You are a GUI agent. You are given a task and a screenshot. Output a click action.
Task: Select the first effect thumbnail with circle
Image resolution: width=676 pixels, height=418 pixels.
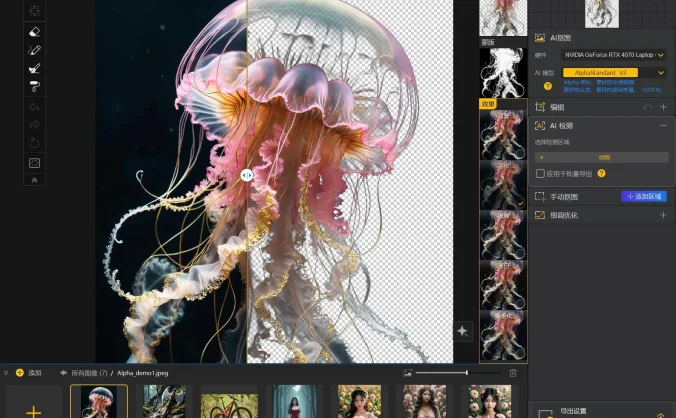[x=503, y=135]
